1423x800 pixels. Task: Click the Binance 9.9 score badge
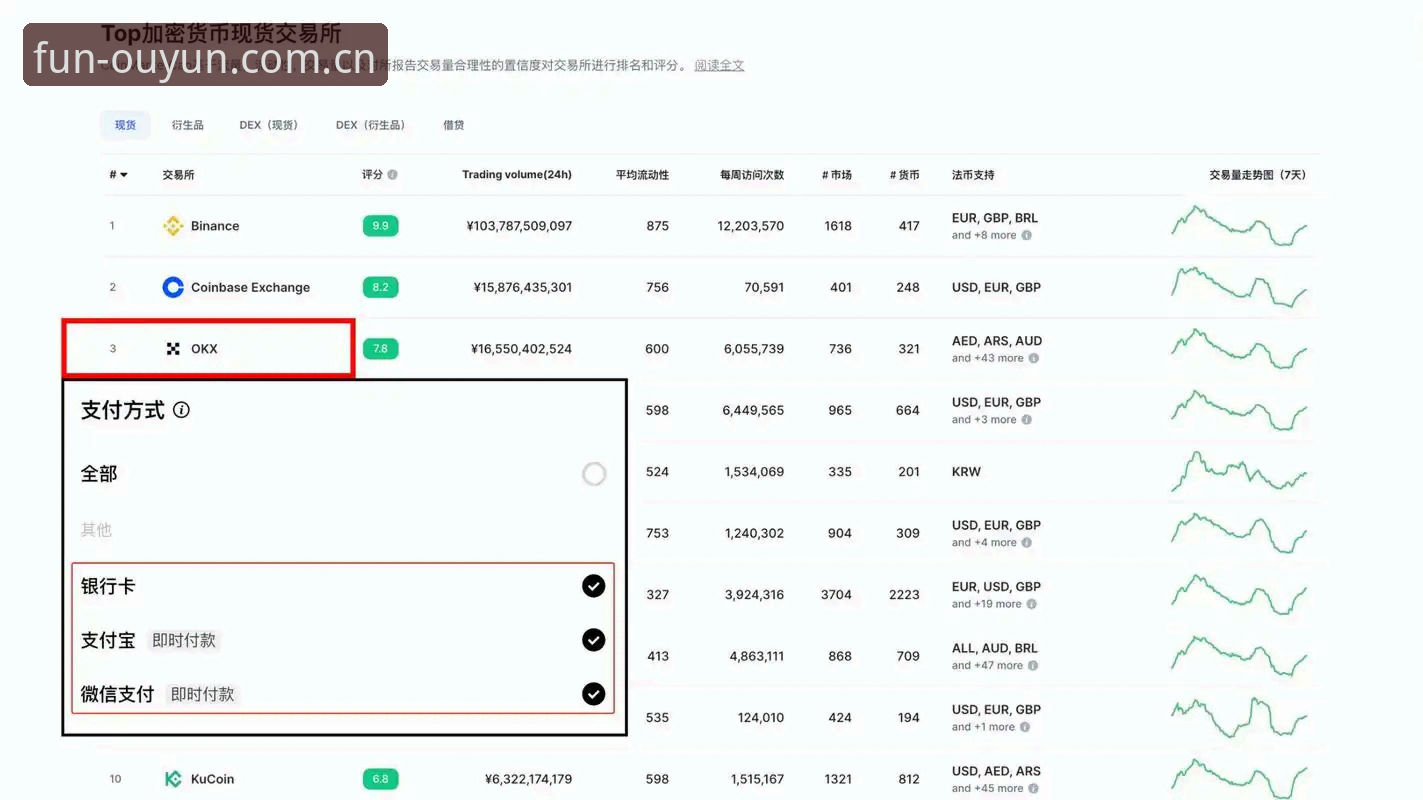[x=380, y=226]
